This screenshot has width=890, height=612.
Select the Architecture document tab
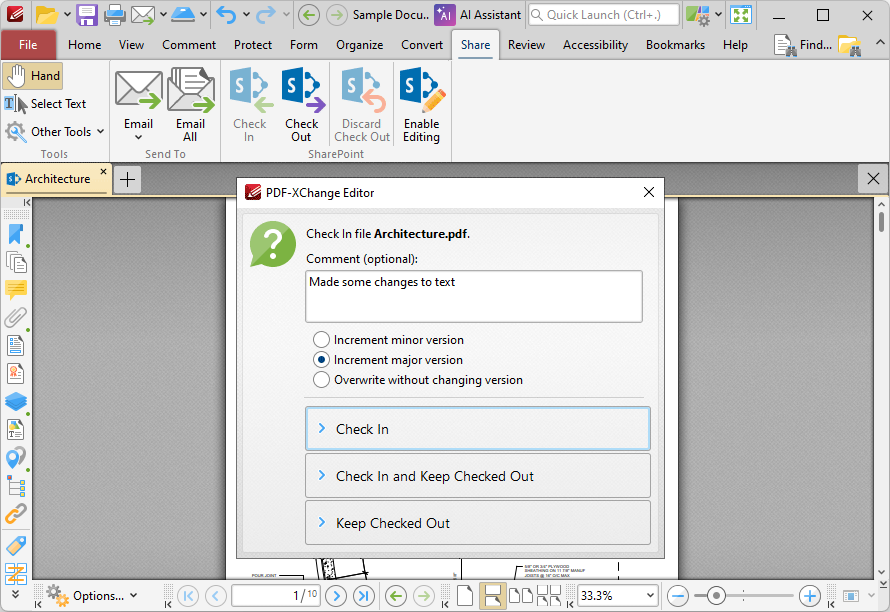coord(54,179)
